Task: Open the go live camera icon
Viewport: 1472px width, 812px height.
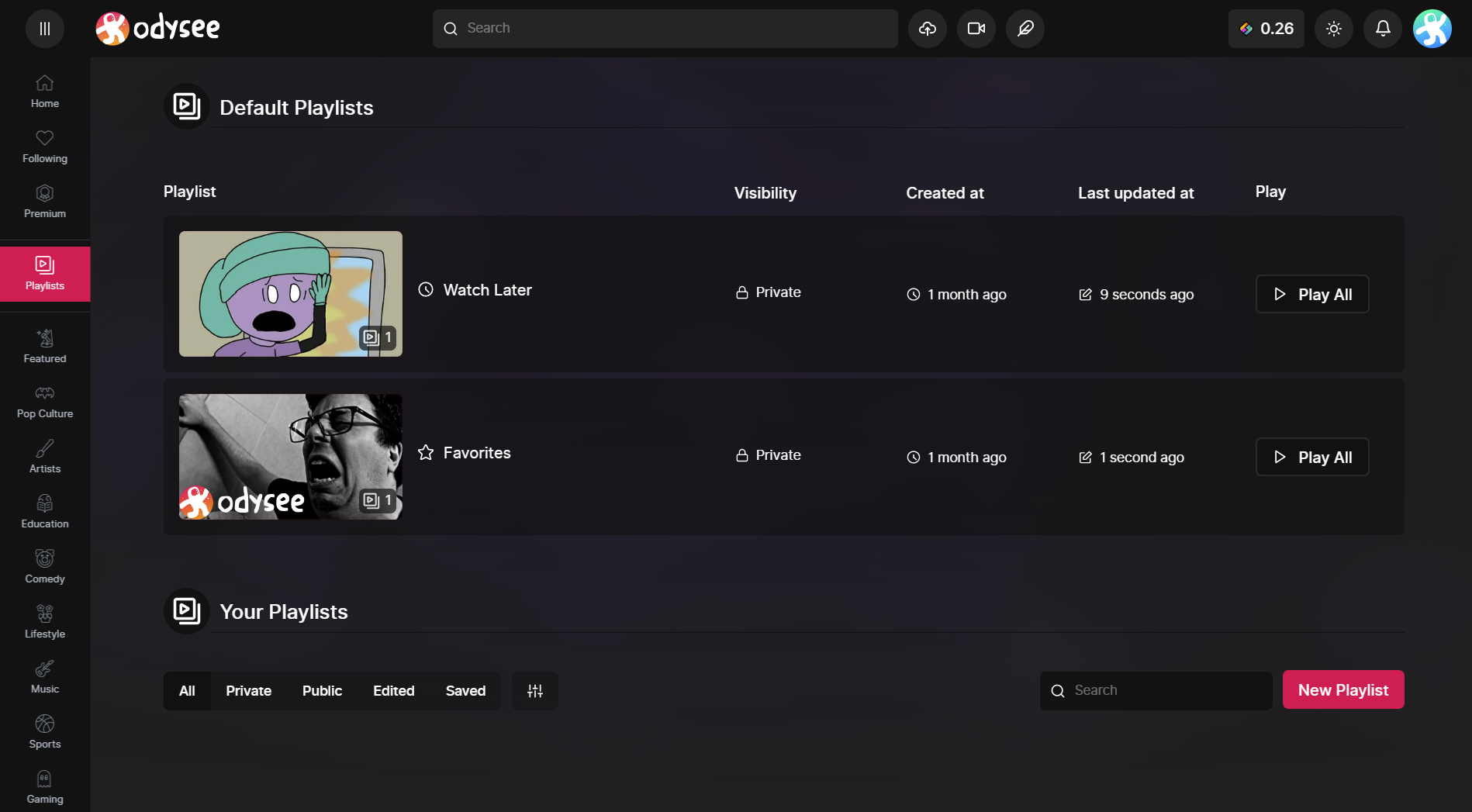Action: [x=976, y=29]
